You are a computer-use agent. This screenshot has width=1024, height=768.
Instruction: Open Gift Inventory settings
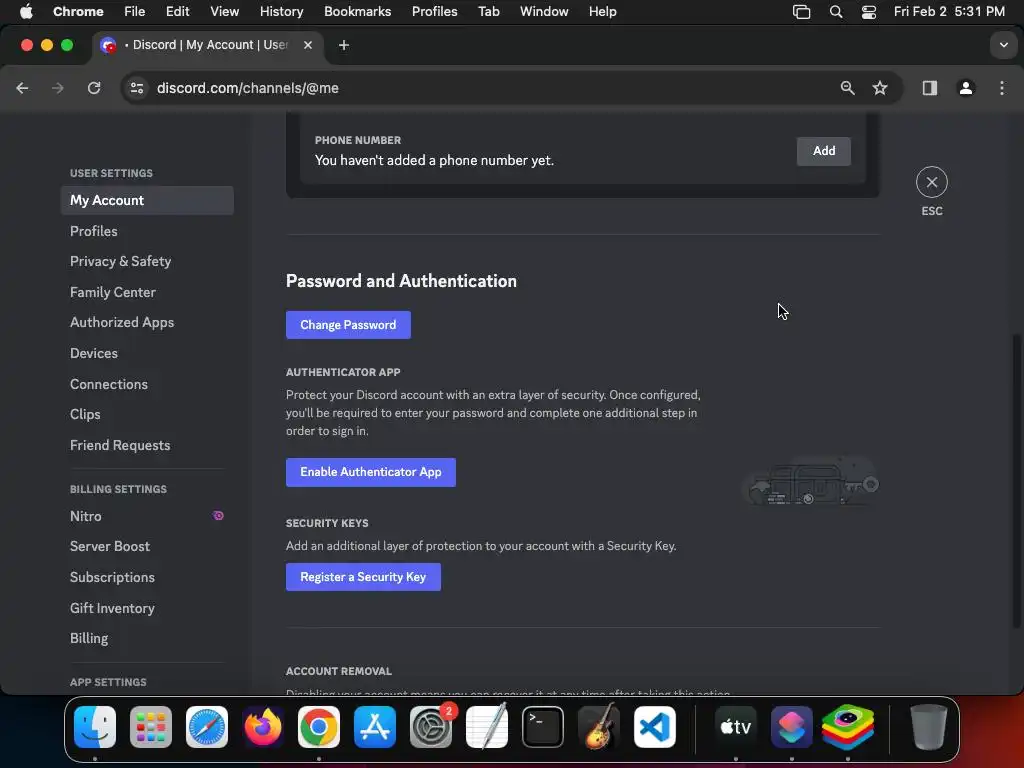point(147,608)
